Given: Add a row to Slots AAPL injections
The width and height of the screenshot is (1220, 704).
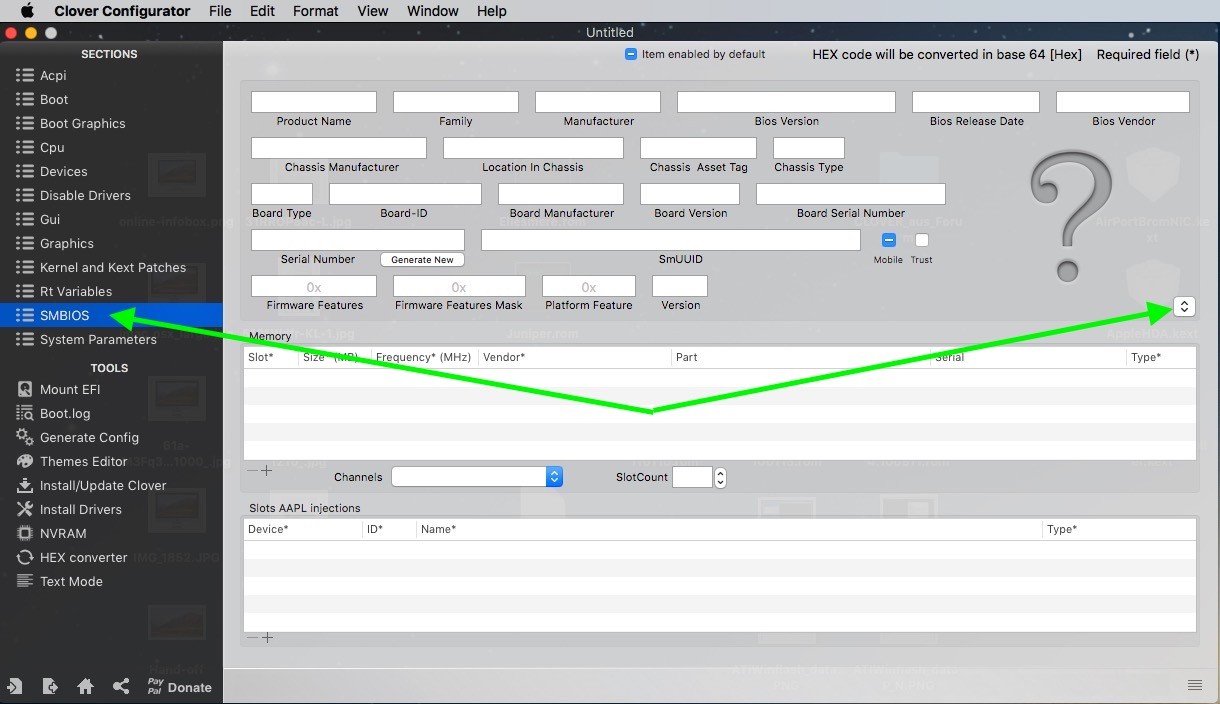Looking at the screenshot, I should (x=267, y=638).
